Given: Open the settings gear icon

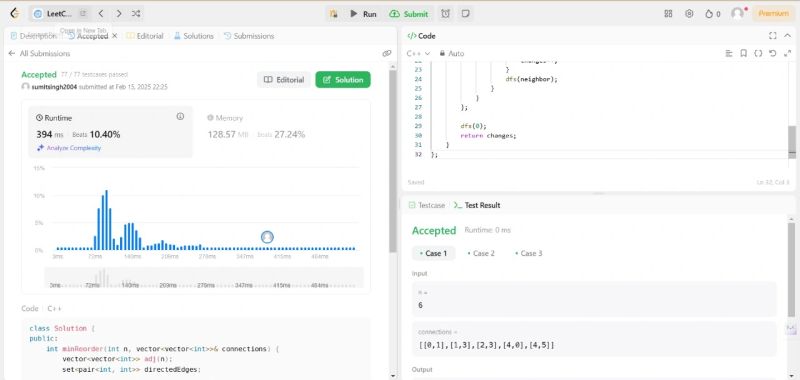Looking at the screenshot, I should click(689, 14).
